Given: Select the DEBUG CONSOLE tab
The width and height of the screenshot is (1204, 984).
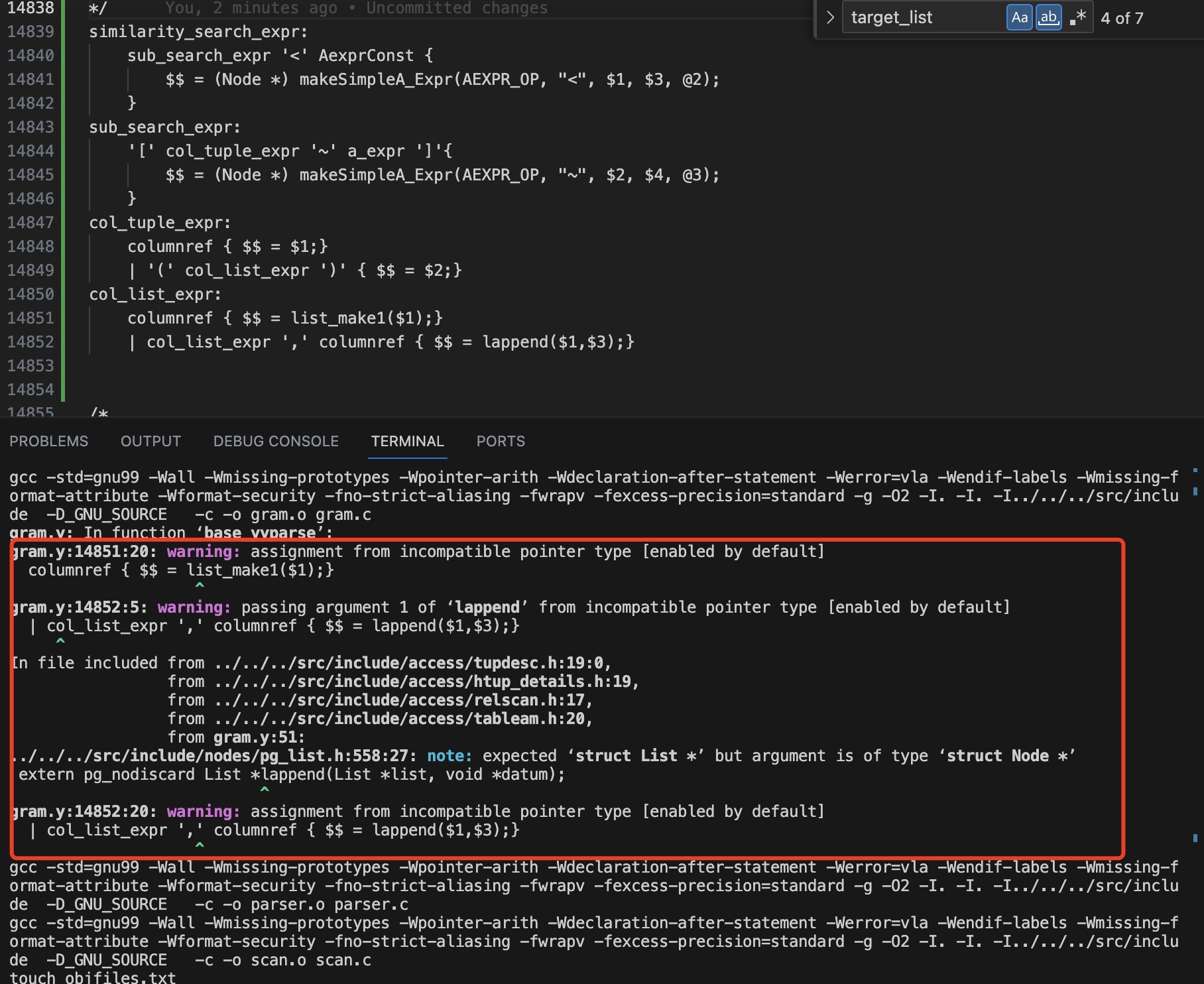Looking at the screenshot, I should pos(276,442).
